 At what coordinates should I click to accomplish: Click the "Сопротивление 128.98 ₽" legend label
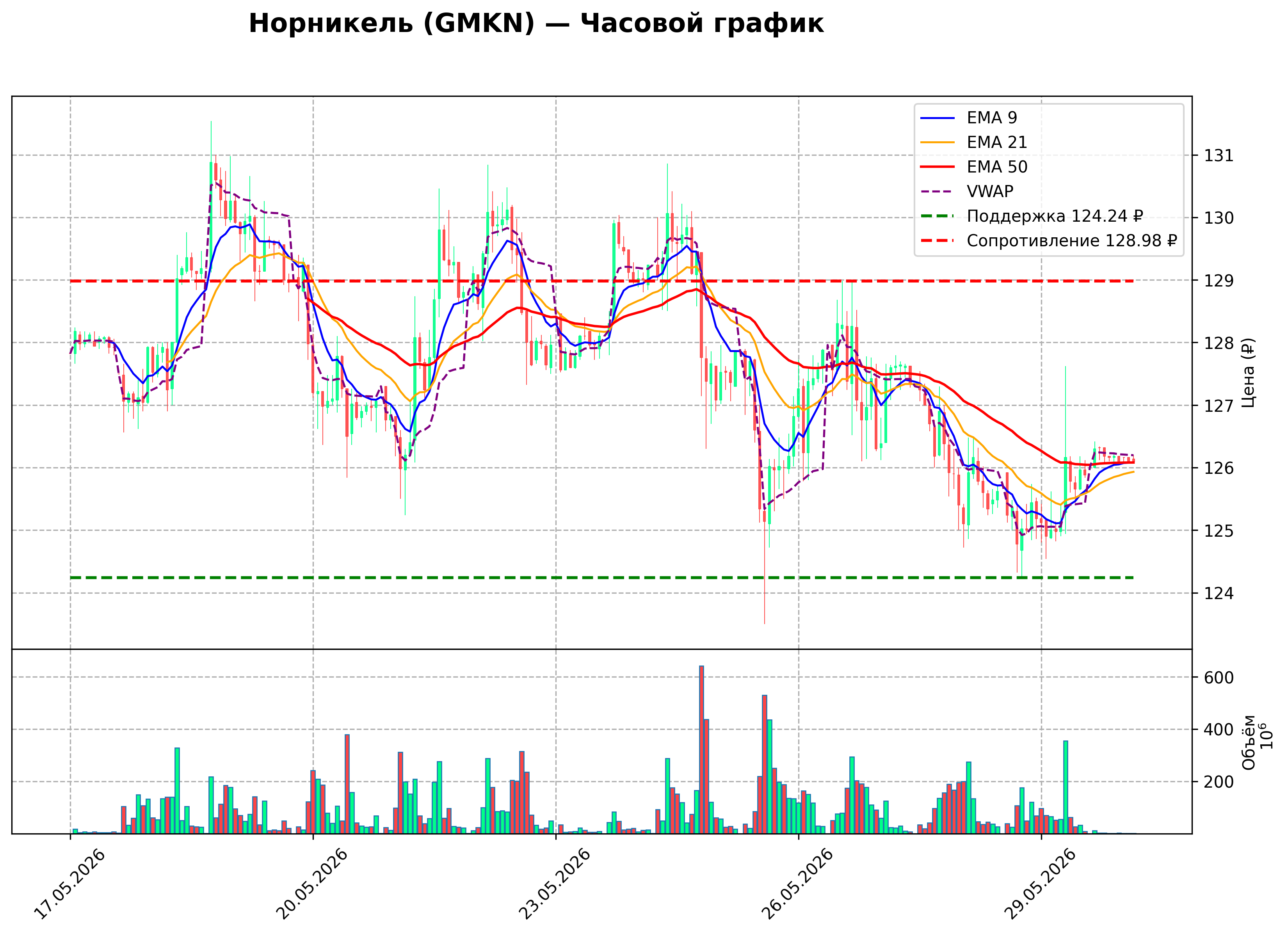(1072, 241)
